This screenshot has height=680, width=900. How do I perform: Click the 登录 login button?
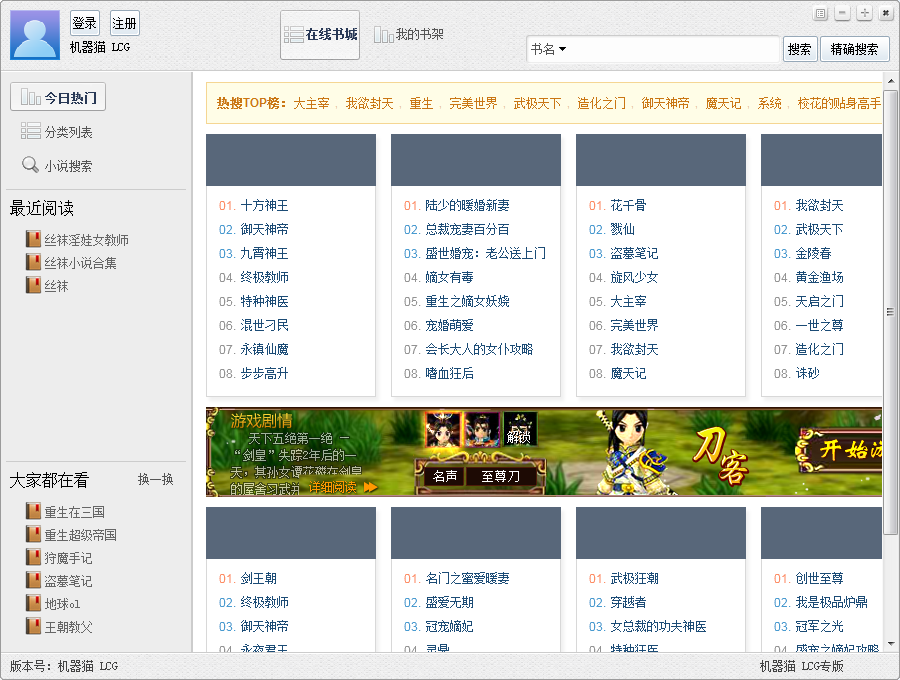85,24
